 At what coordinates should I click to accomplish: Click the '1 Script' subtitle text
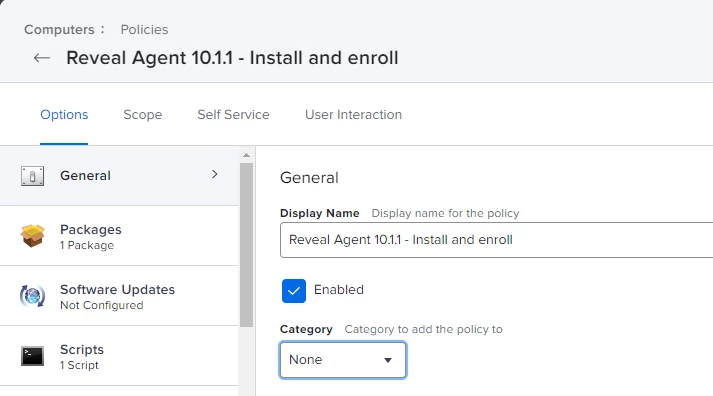79,366
